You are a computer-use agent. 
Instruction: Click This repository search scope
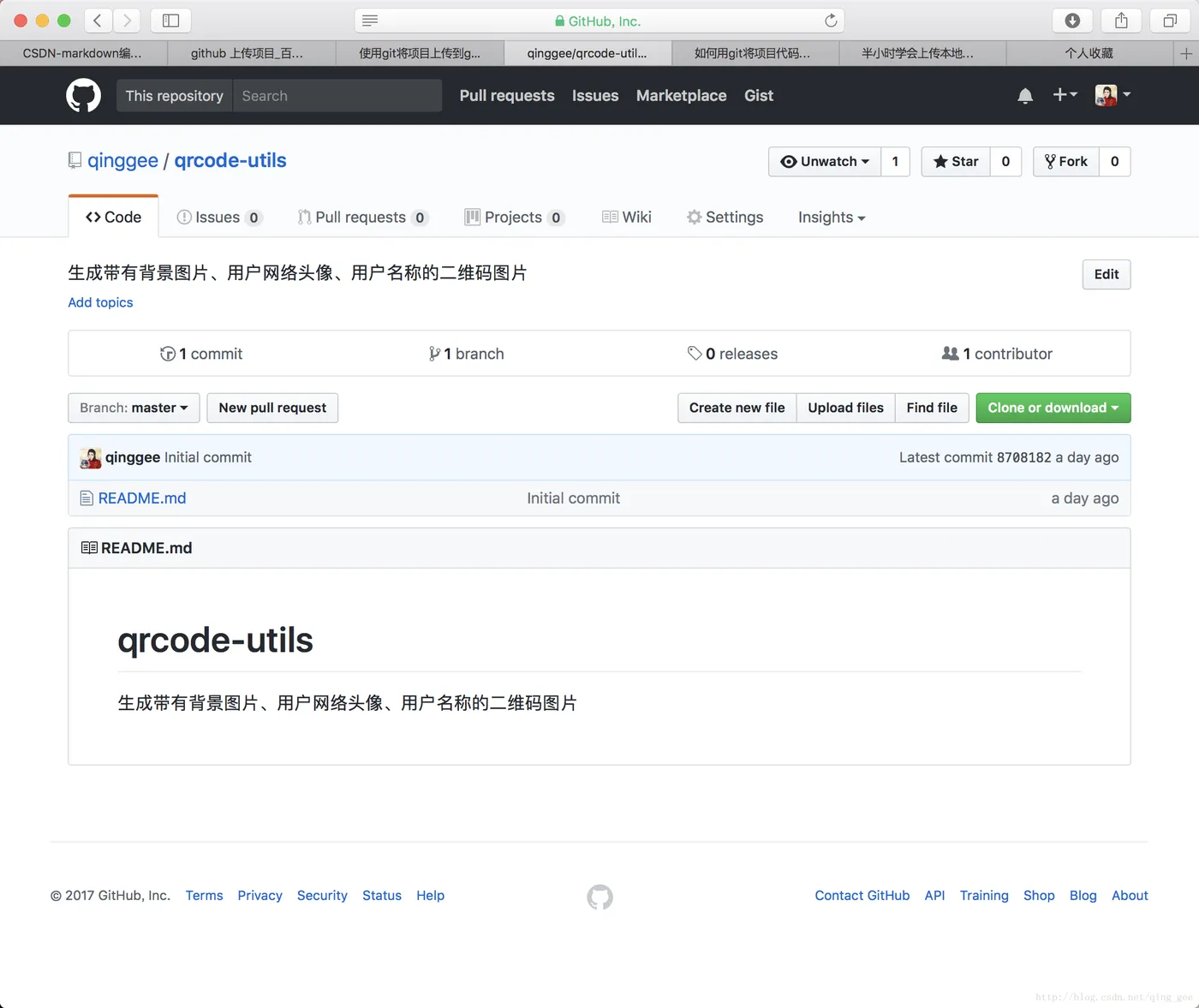coord(175,96)
